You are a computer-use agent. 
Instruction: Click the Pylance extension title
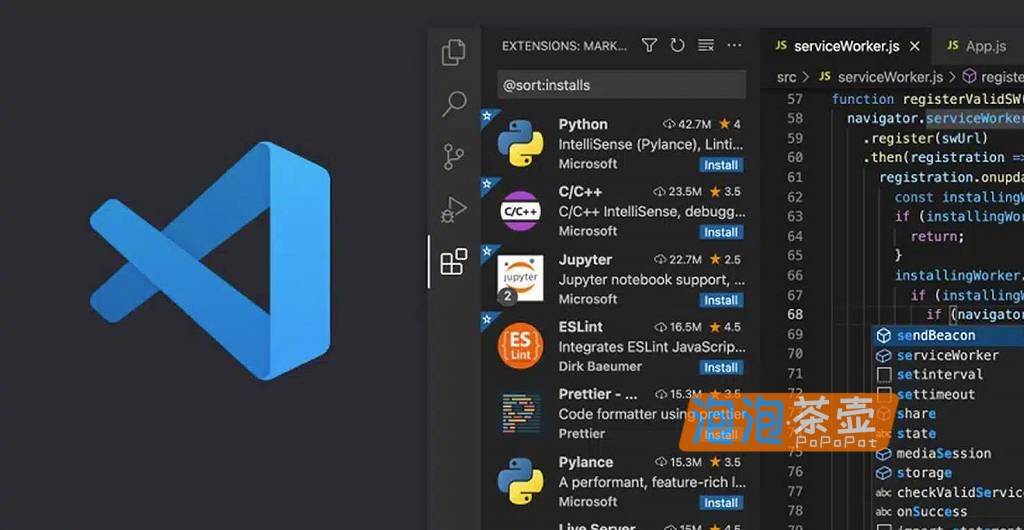pyautogui.click(x=586, y=462)
